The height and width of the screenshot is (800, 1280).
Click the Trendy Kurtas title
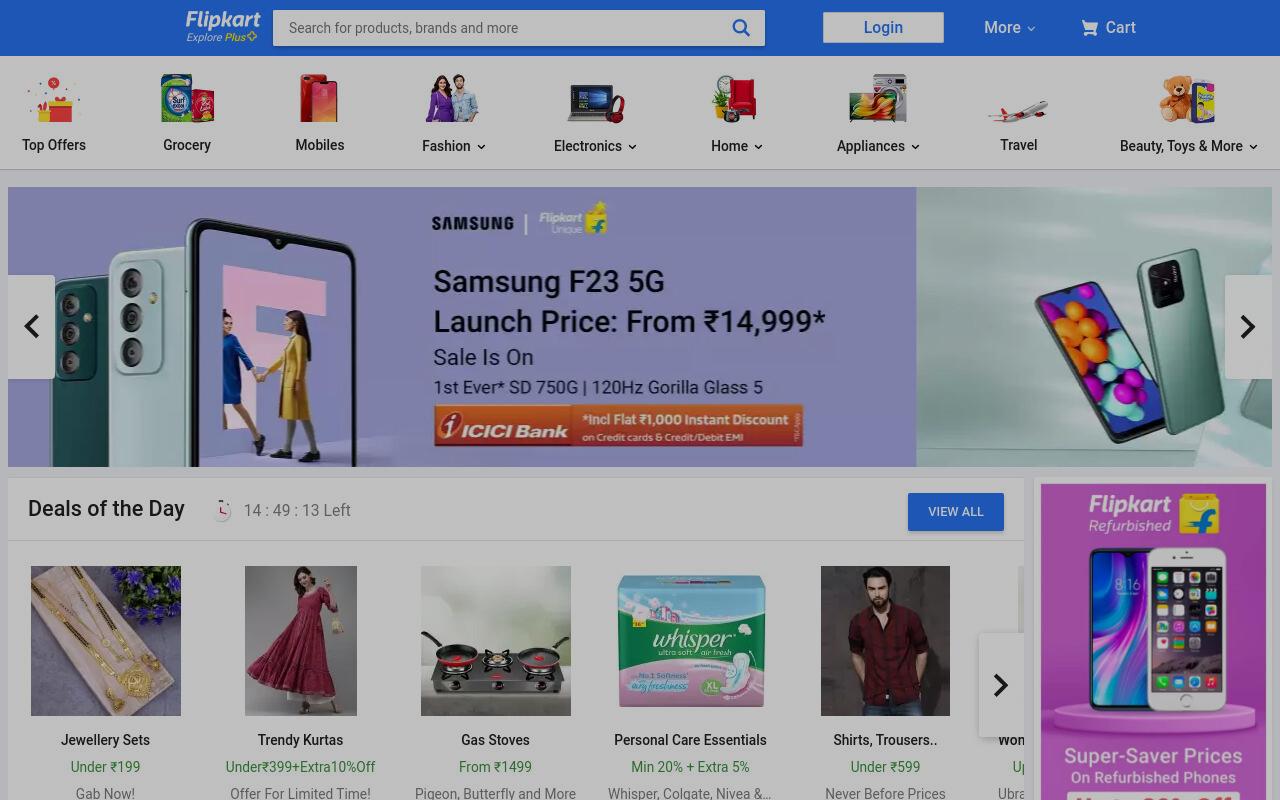click(300, 740)
